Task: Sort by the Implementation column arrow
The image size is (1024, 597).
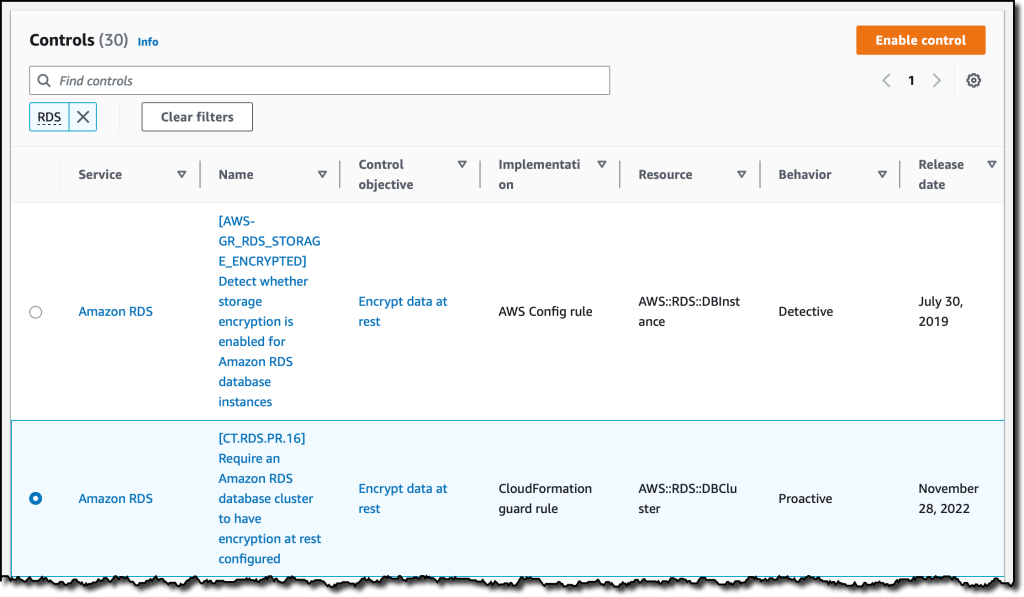Action: pos(602,165)
